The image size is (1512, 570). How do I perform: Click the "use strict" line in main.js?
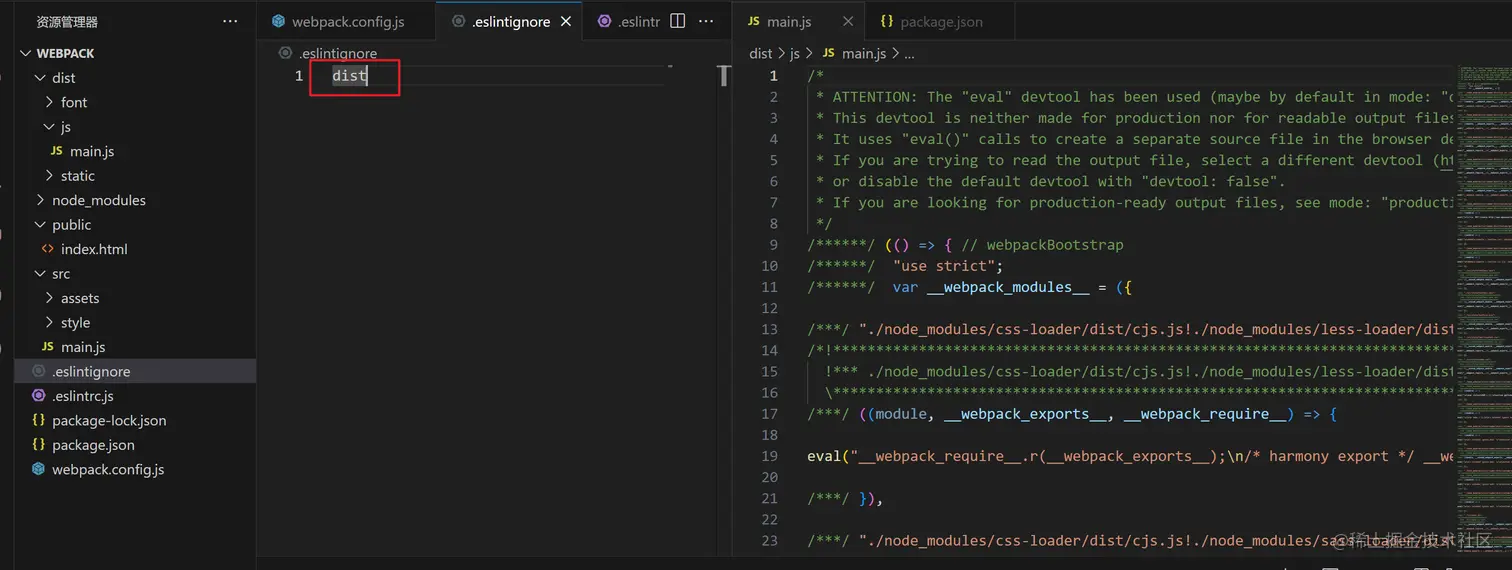[948, 266]
